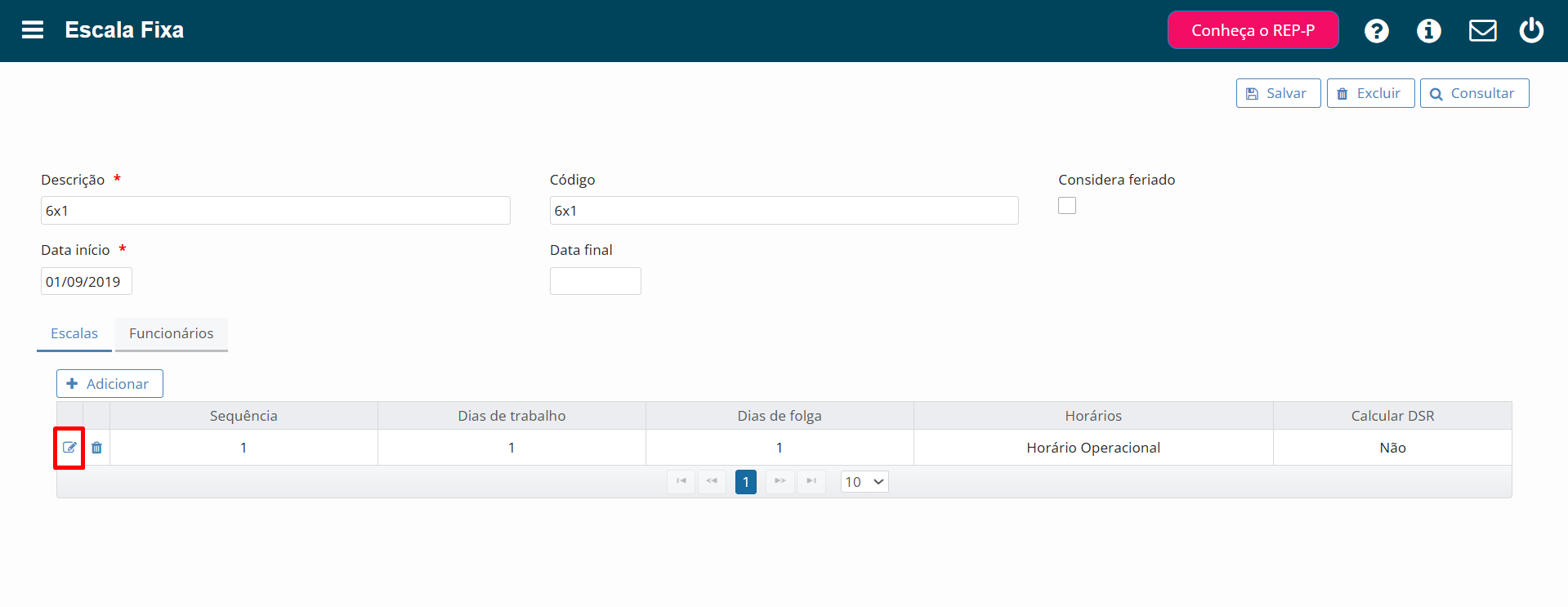Click Conheça o REP-P button
The width and height of the screenshot is (1568, 607).
[1253, 30]
